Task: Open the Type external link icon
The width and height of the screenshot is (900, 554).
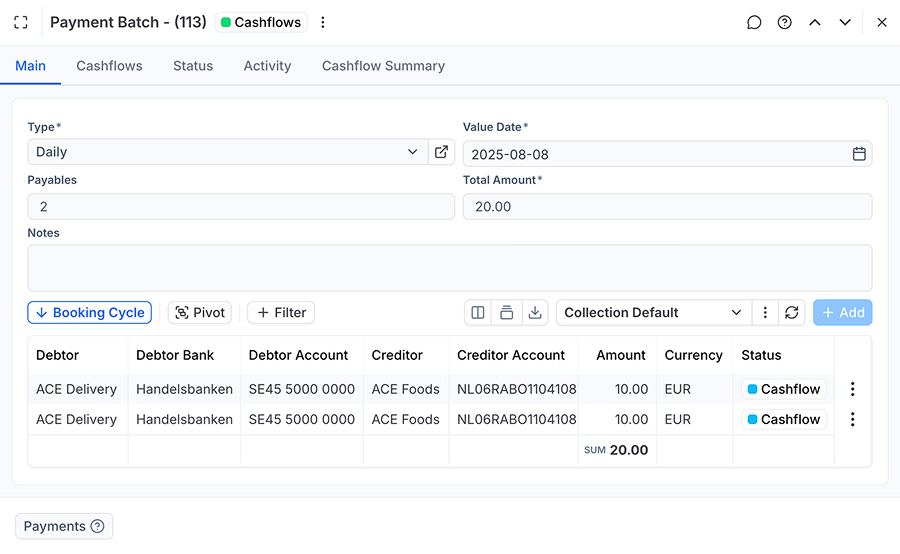Action: (441, 152)
